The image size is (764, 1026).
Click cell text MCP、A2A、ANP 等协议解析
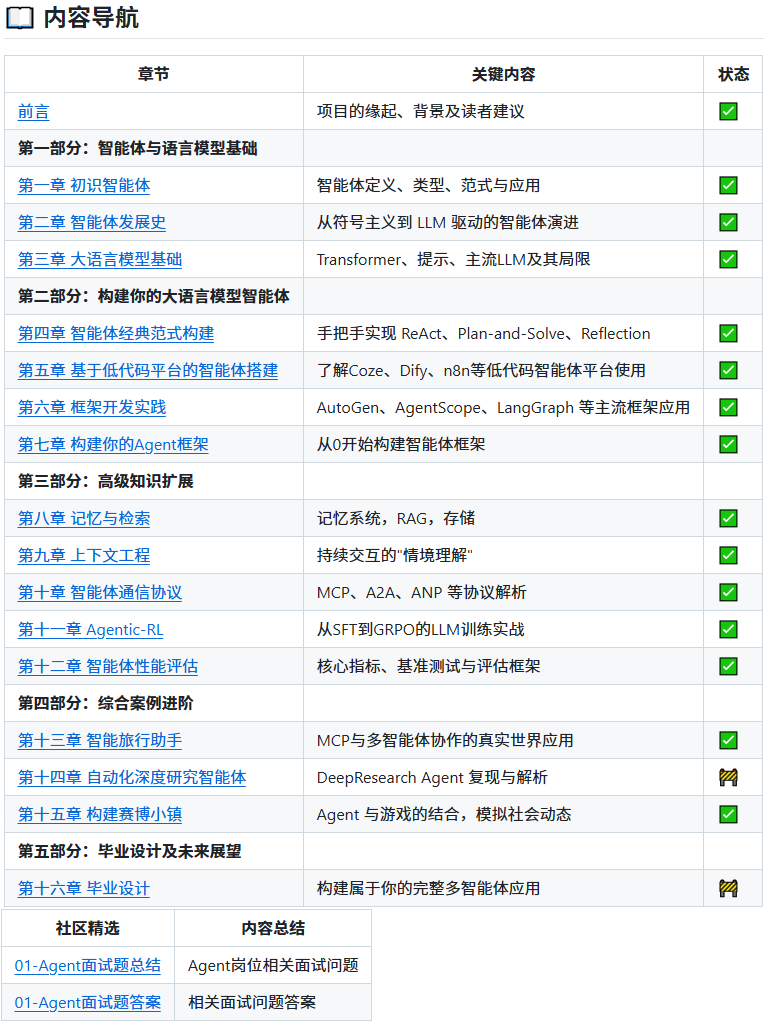[422, 593]
